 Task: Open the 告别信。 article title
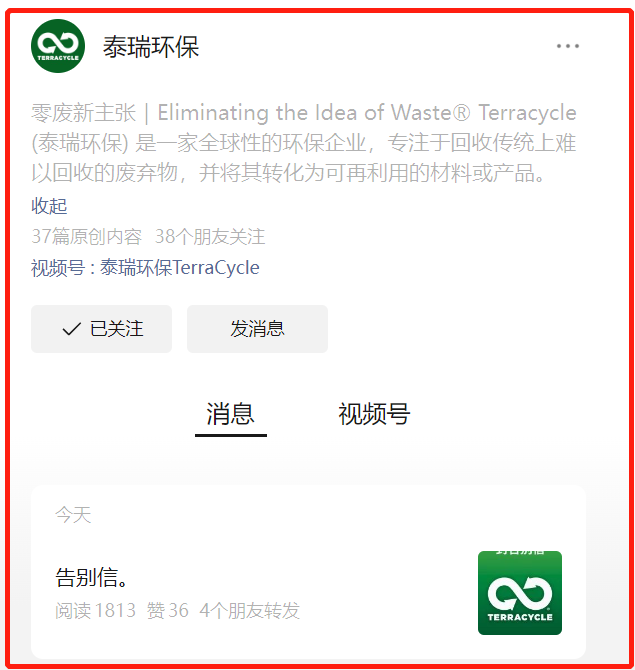92,577
